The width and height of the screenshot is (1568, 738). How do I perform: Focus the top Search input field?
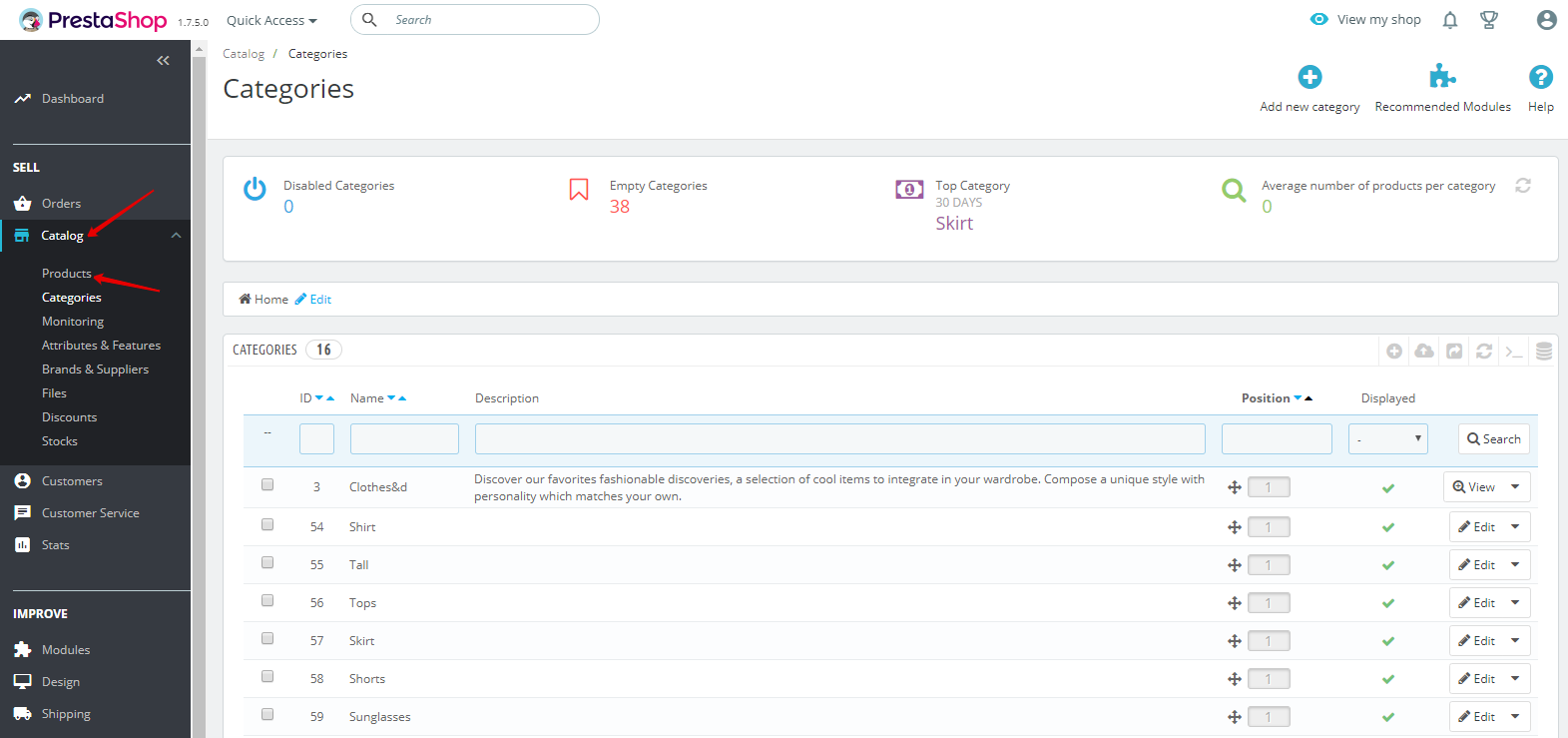pyautogui.click(x=475, y=20)
